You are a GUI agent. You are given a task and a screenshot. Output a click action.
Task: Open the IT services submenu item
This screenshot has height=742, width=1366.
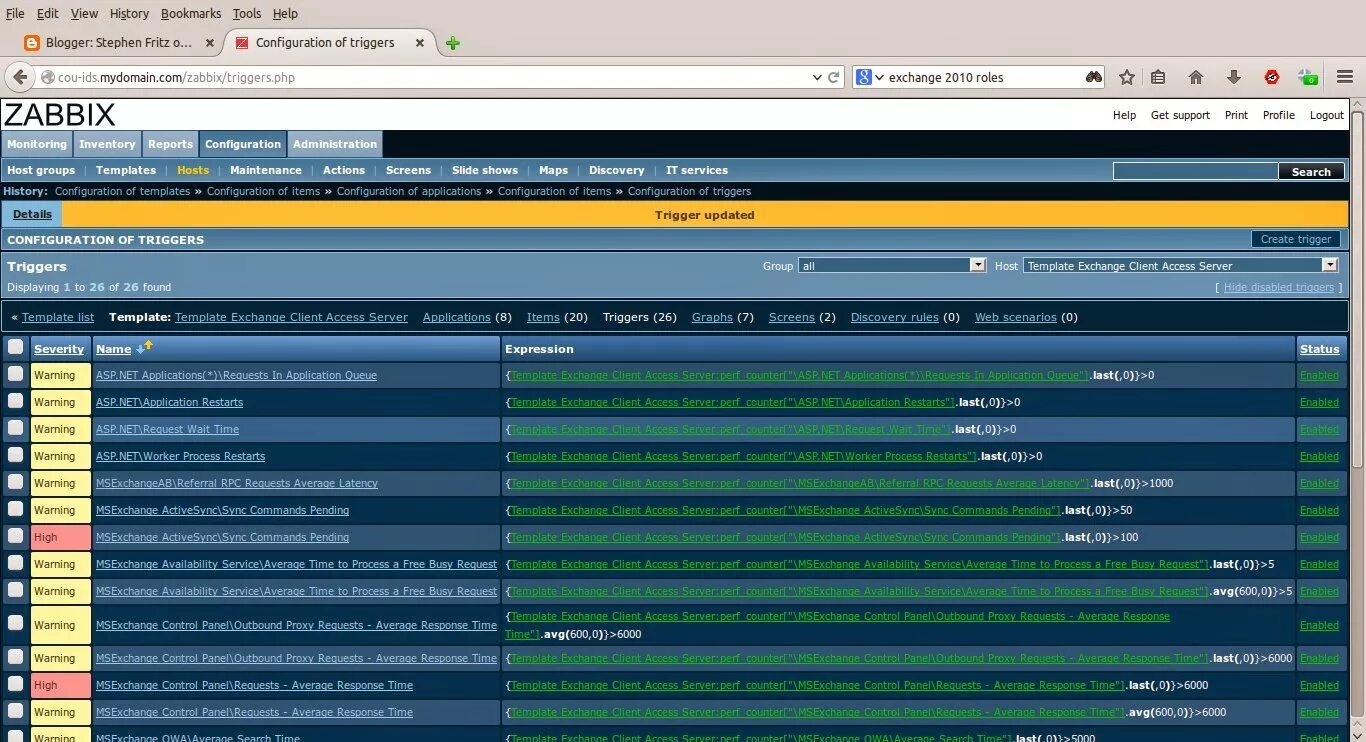tap(697, 170)
